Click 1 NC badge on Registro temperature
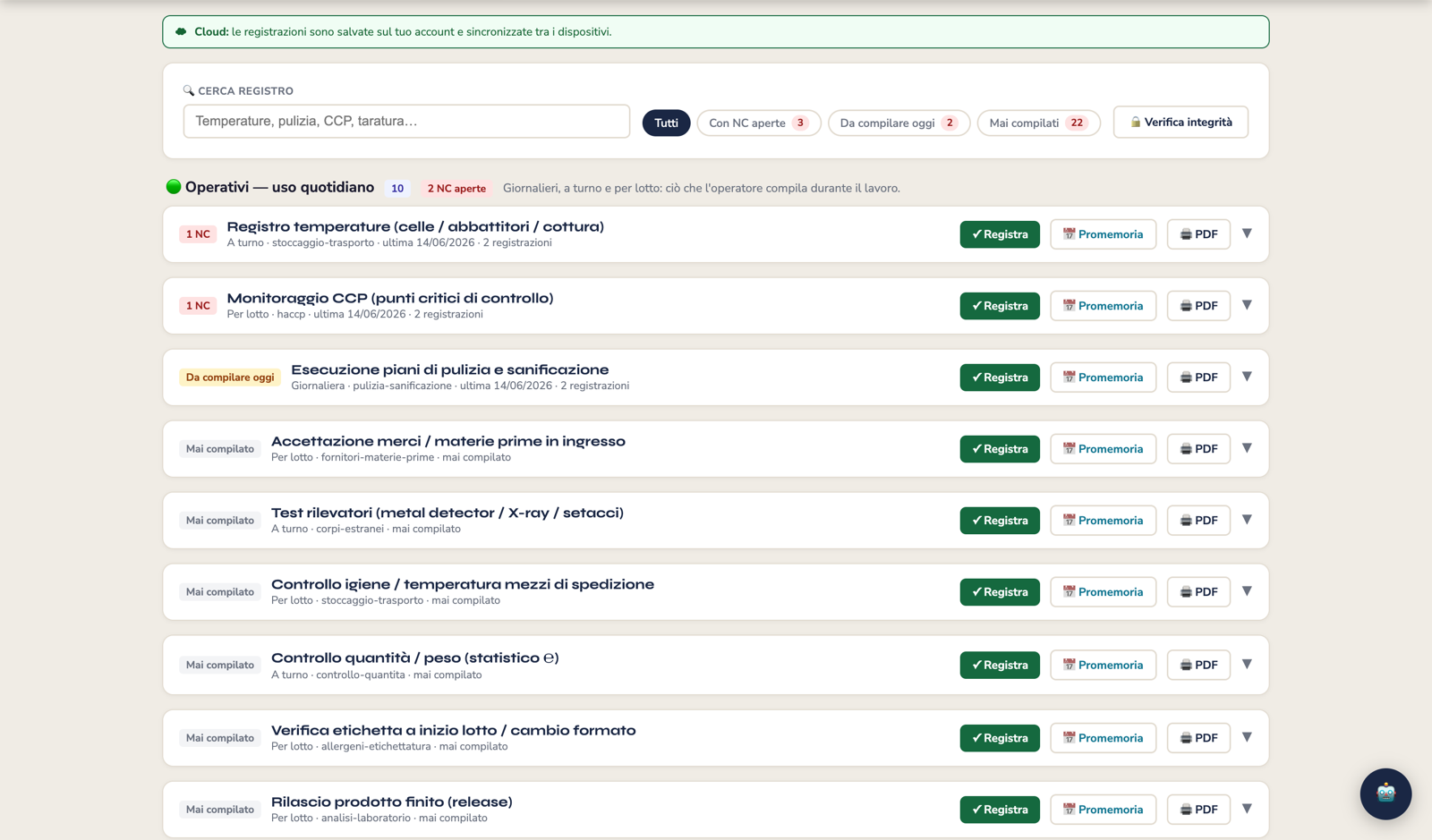This screenshot has width=1432, height=840. [198, 234]
